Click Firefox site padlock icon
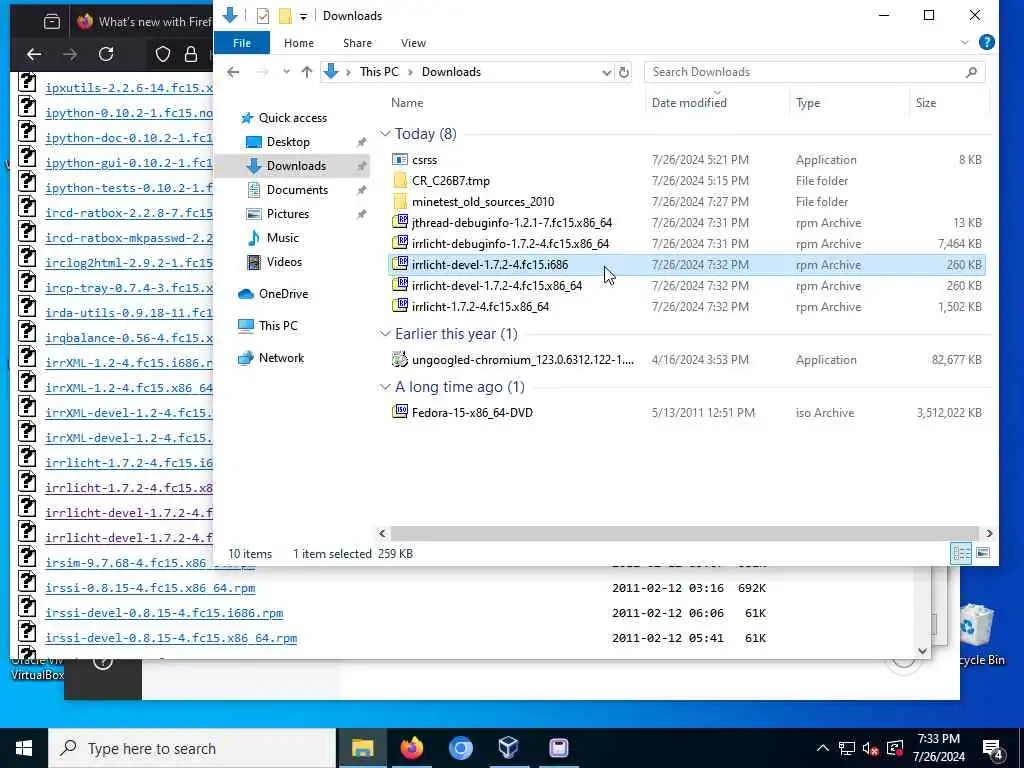This screenshot has width=1024, height=768. click(191, 54)
